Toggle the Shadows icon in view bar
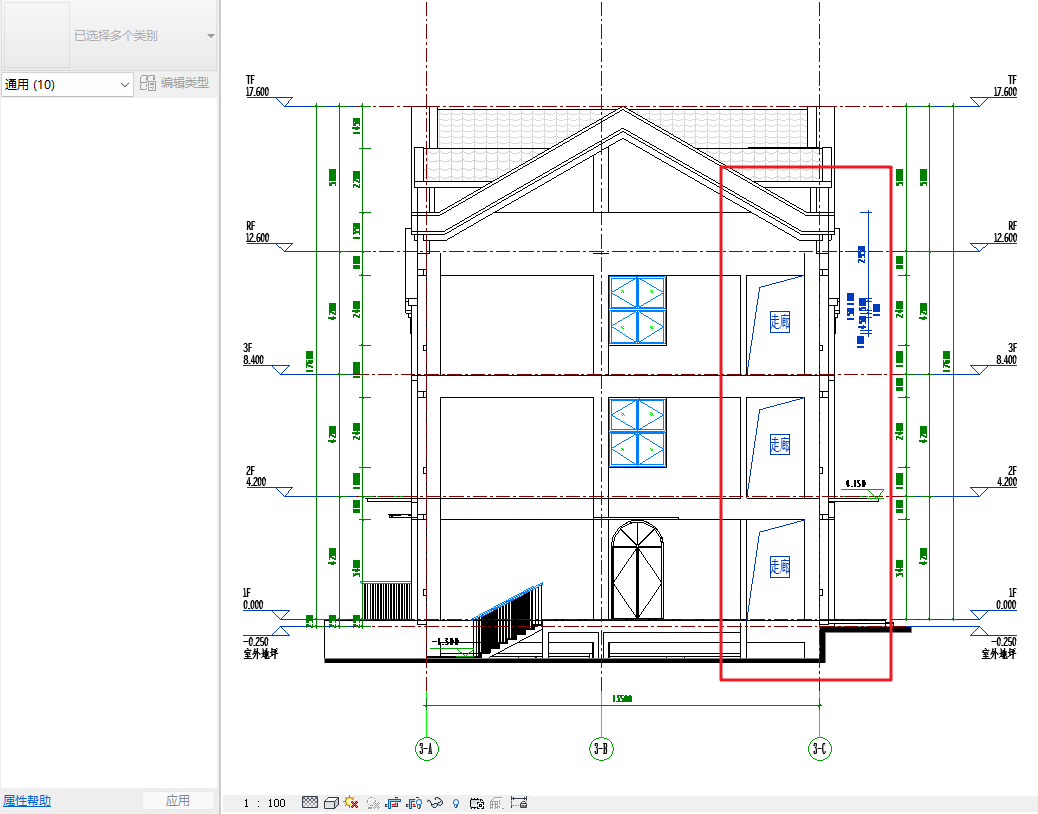This screenshot has width=1038, height=814. click(372, 803)
